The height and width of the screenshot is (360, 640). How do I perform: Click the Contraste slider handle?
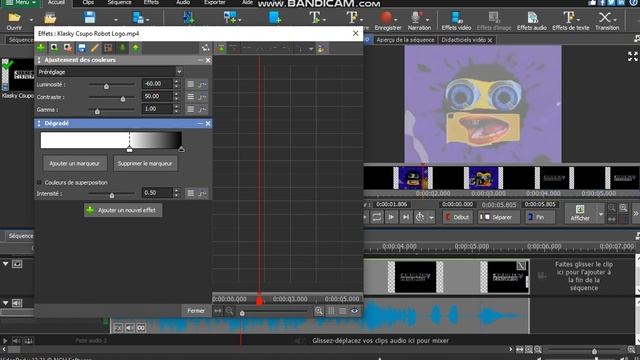point(123,99)
